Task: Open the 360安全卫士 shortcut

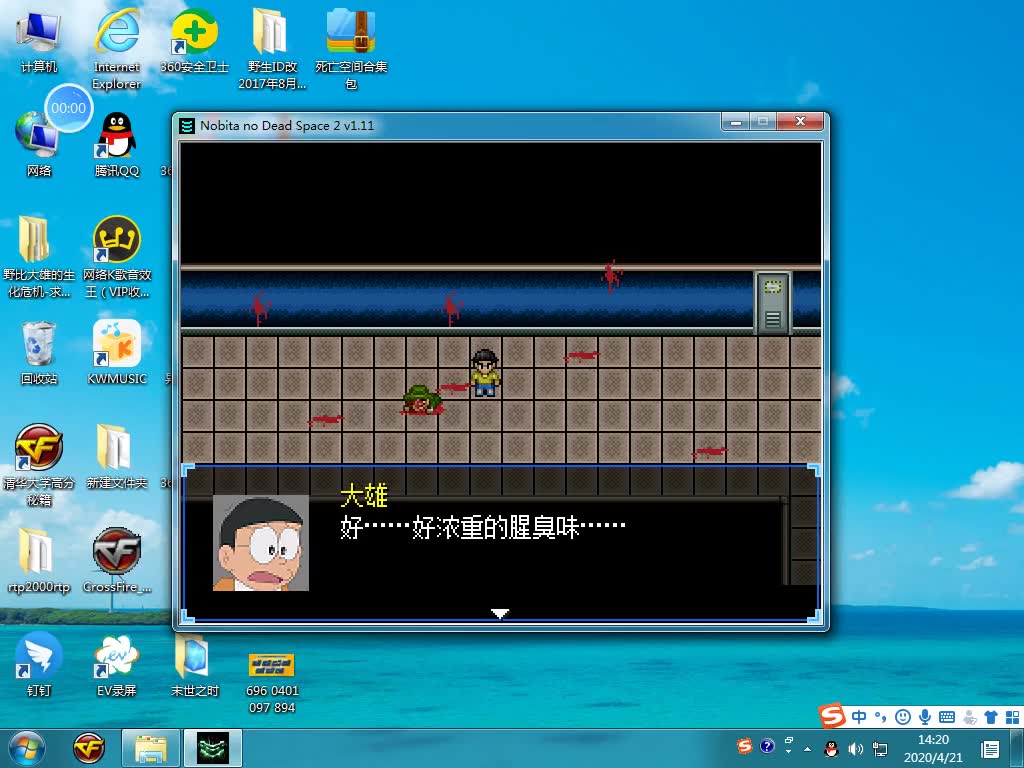Action: 194,40
